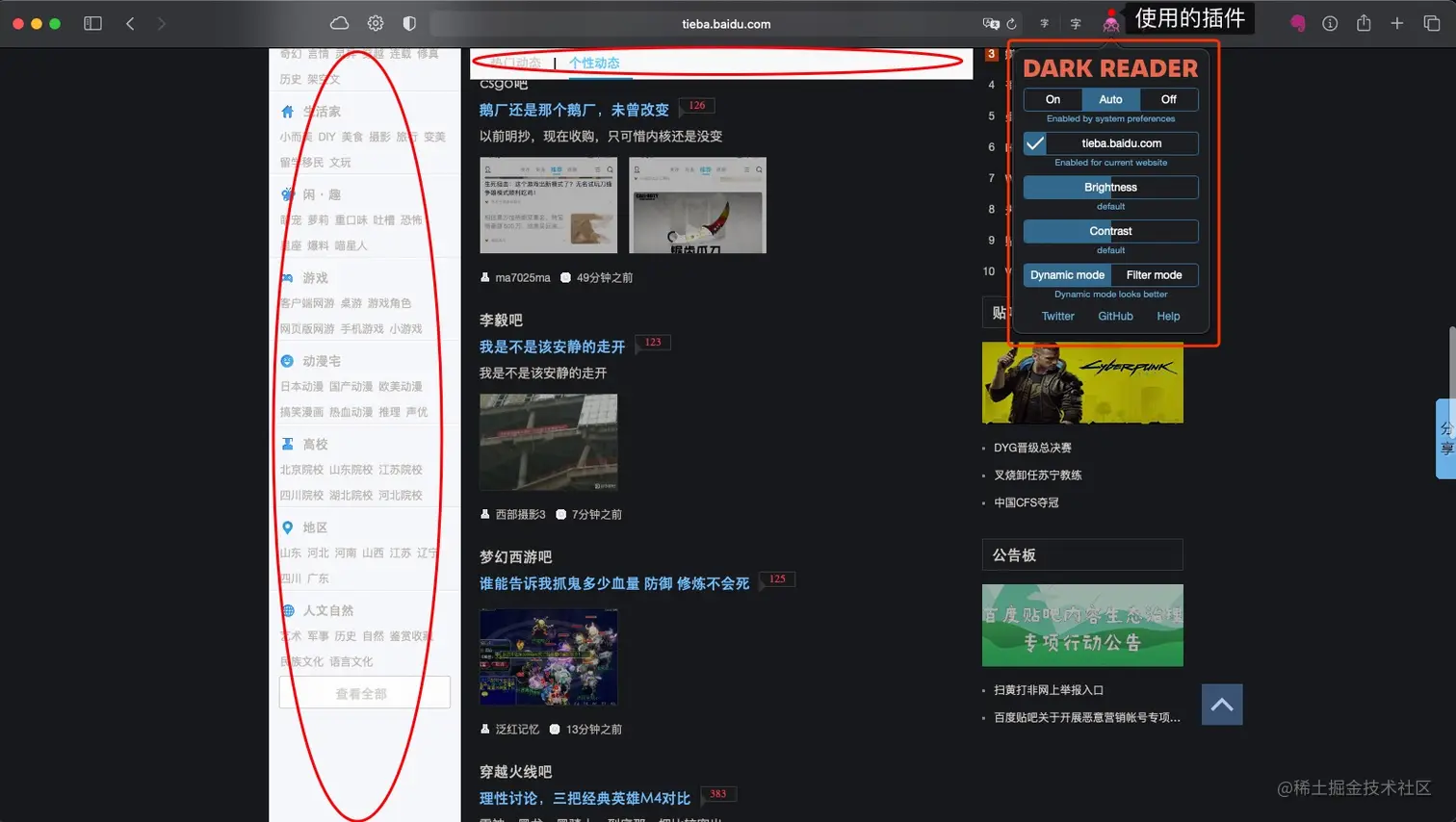Adjust the Brightness slider
The image size is (1456, 822).
coord(1110,188)
